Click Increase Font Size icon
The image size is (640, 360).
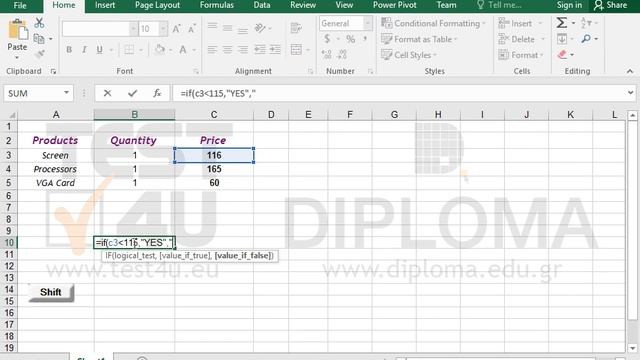tap(176, 29)
